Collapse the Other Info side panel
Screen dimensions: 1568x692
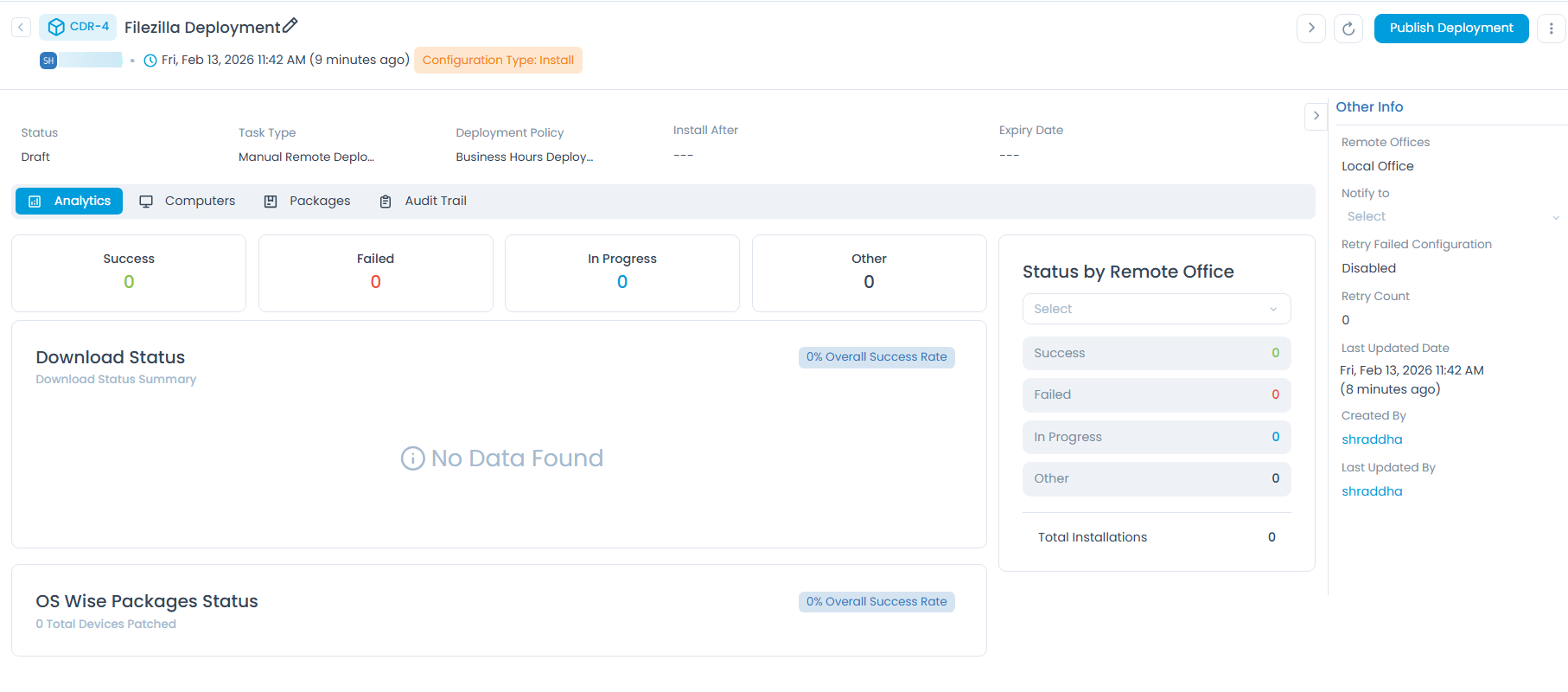[x=1316, y=115]
